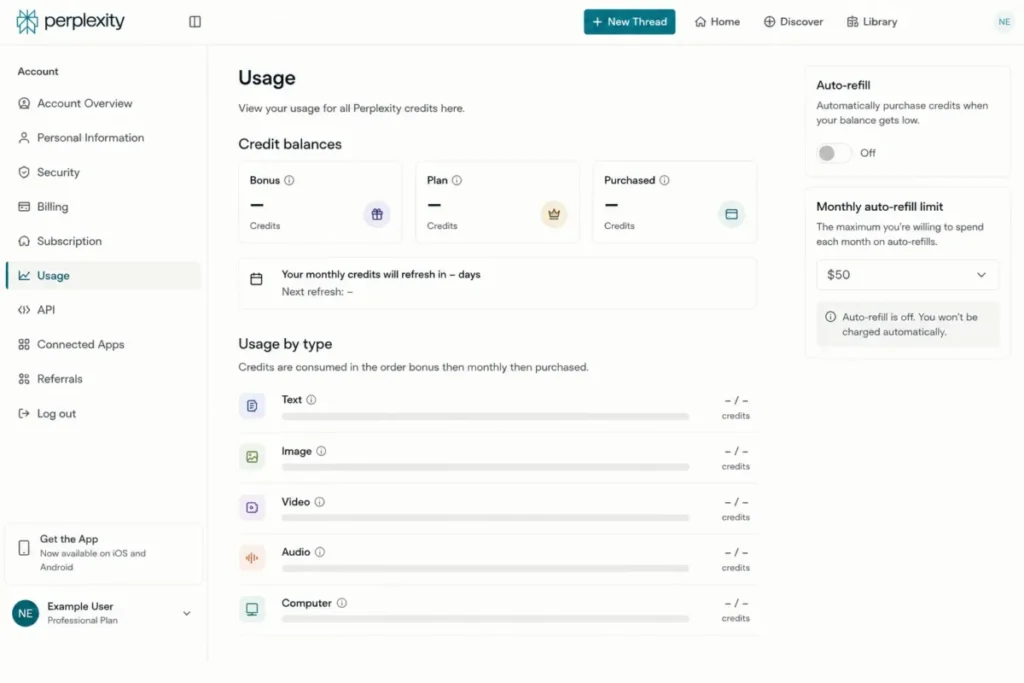Open the Library page

tap(872, 22)
